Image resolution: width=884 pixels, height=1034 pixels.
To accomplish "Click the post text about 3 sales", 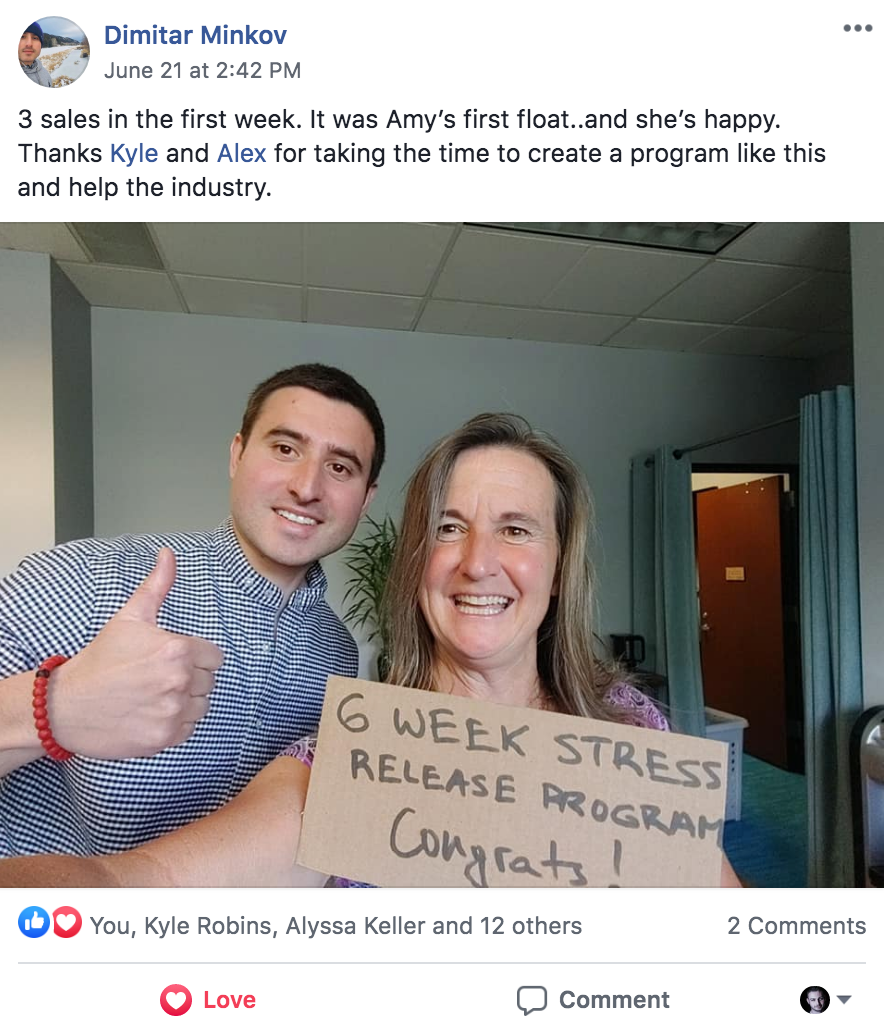I will click(x=422, y=153).
